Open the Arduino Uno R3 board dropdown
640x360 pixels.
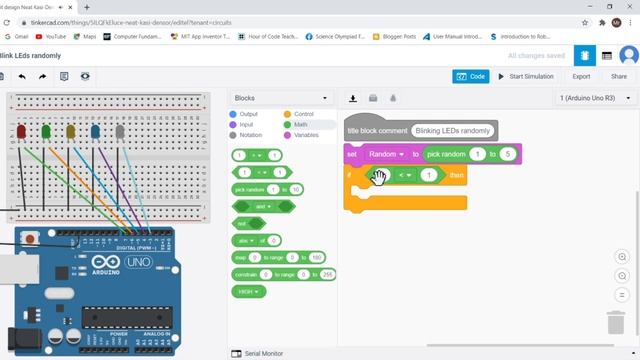(x=595, y=98)
